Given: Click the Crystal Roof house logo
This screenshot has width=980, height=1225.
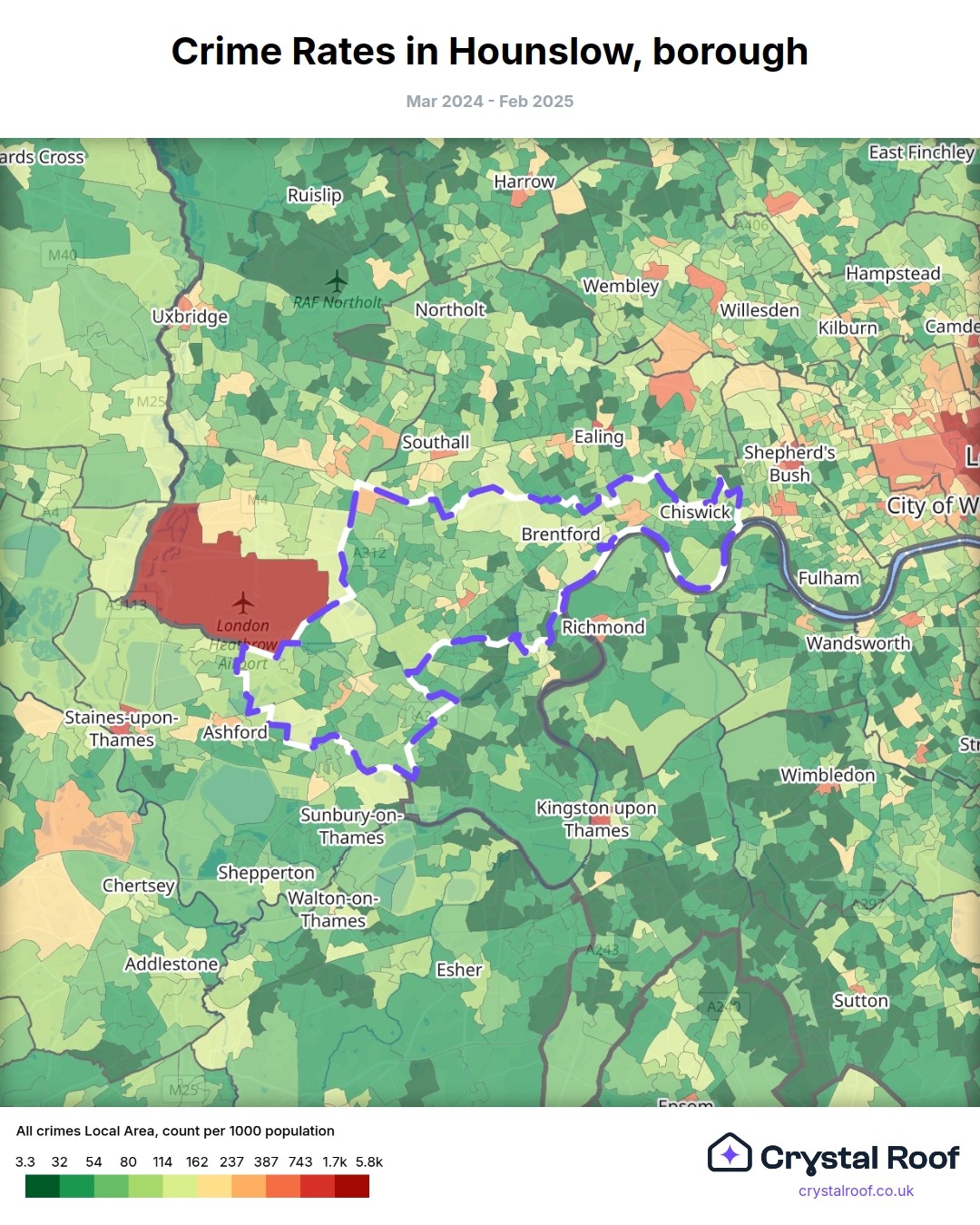Looking at the screenshot, I should [730, 1153].
